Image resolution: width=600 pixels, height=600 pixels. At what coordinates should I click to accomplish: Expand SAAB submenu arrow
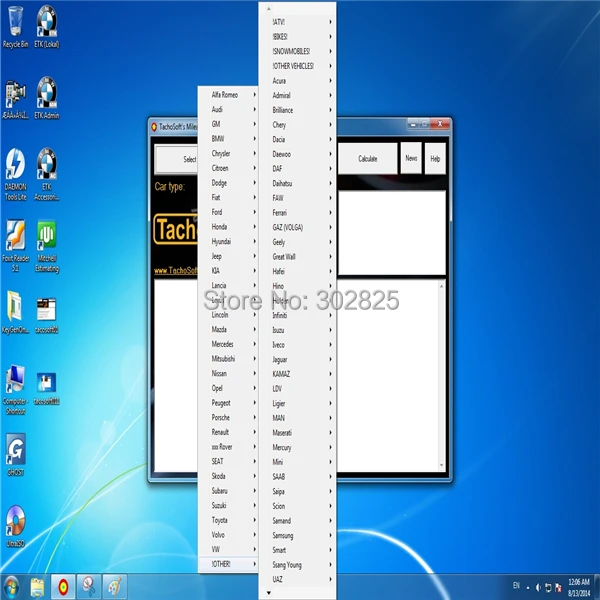(x=330, y=476)
